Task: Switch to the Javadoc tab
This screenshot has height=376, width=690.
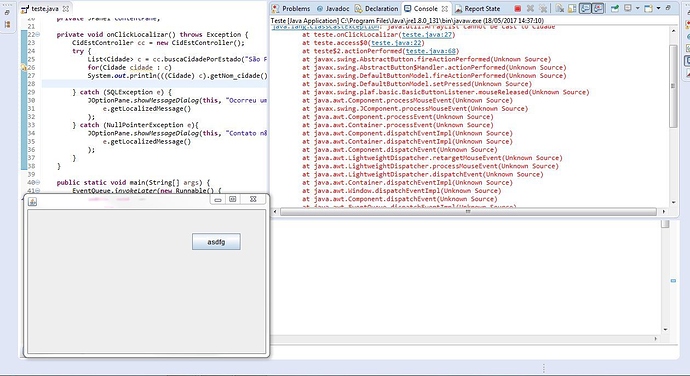Action: point(333,8)
